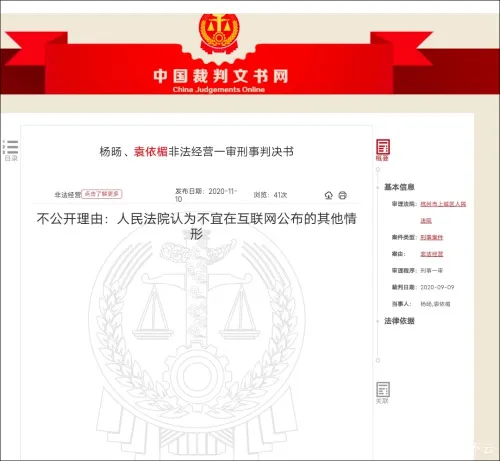
Task: Jump to the 法律依据 section heading
Action: coord(399,321)
